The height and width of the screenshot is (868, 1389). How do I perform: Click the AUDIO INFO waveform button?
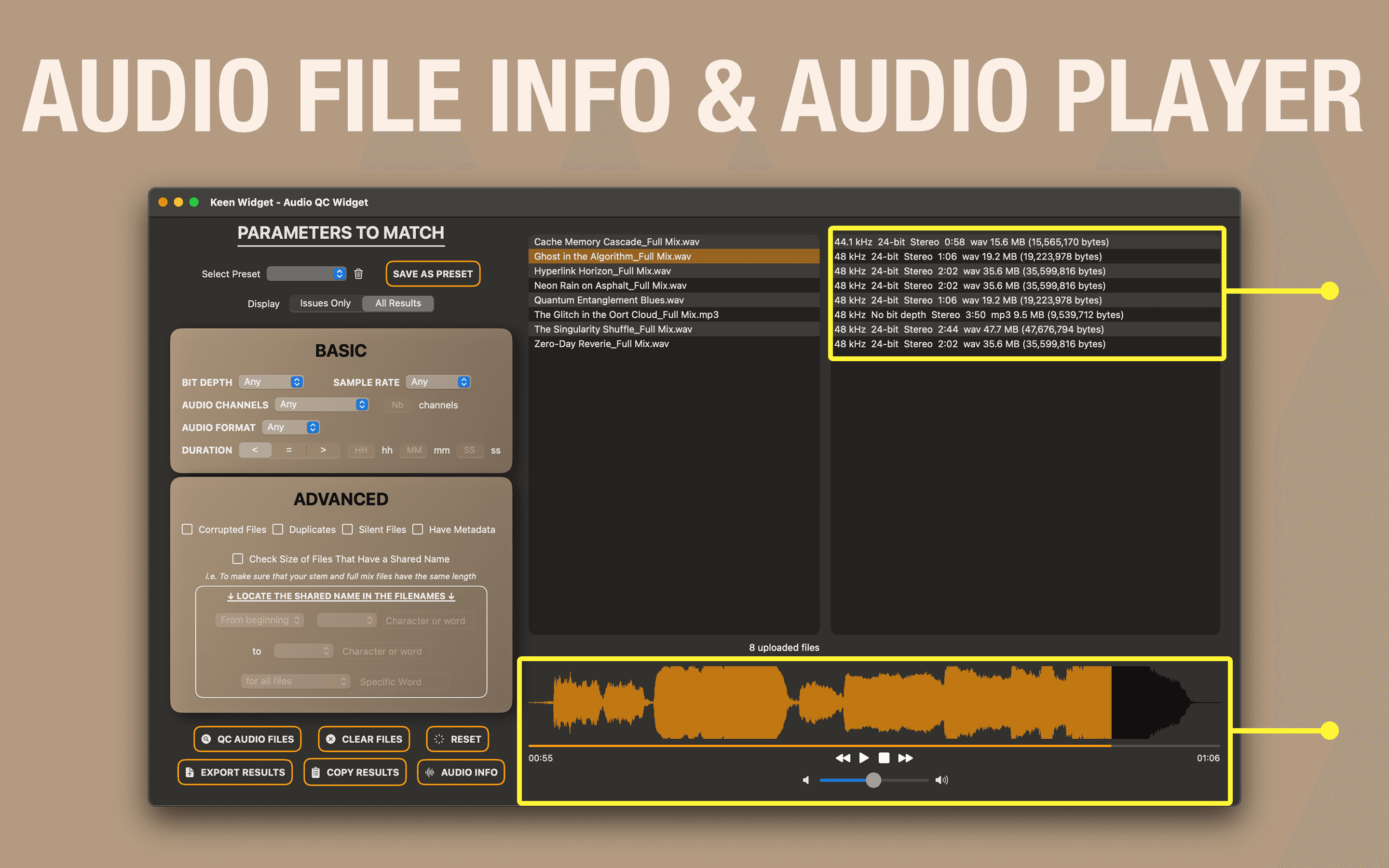pyautogui.click(x=461, y=772)
